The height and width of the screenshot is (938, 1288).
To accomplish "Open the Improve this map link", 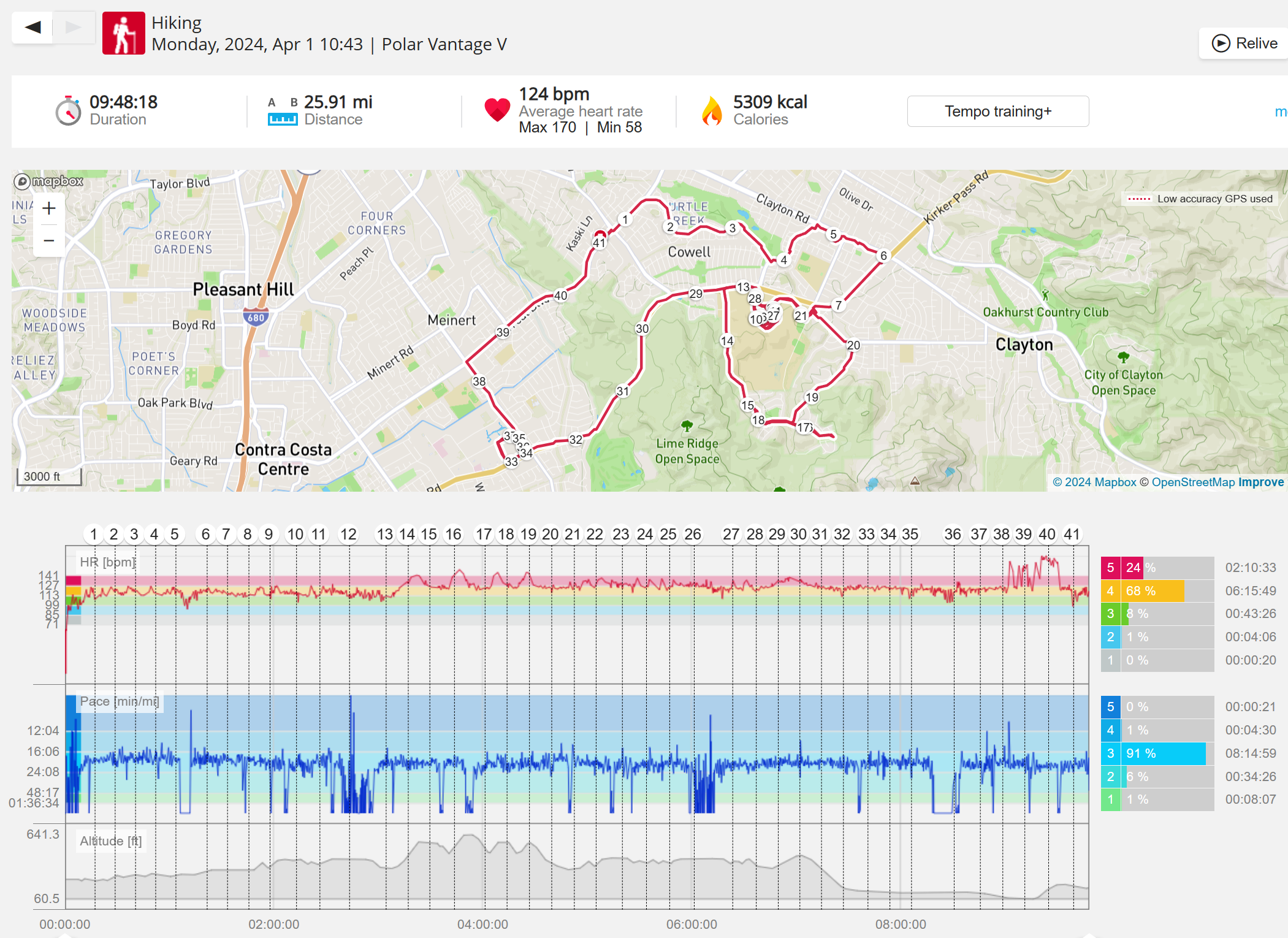I will tap(1260, 482).
